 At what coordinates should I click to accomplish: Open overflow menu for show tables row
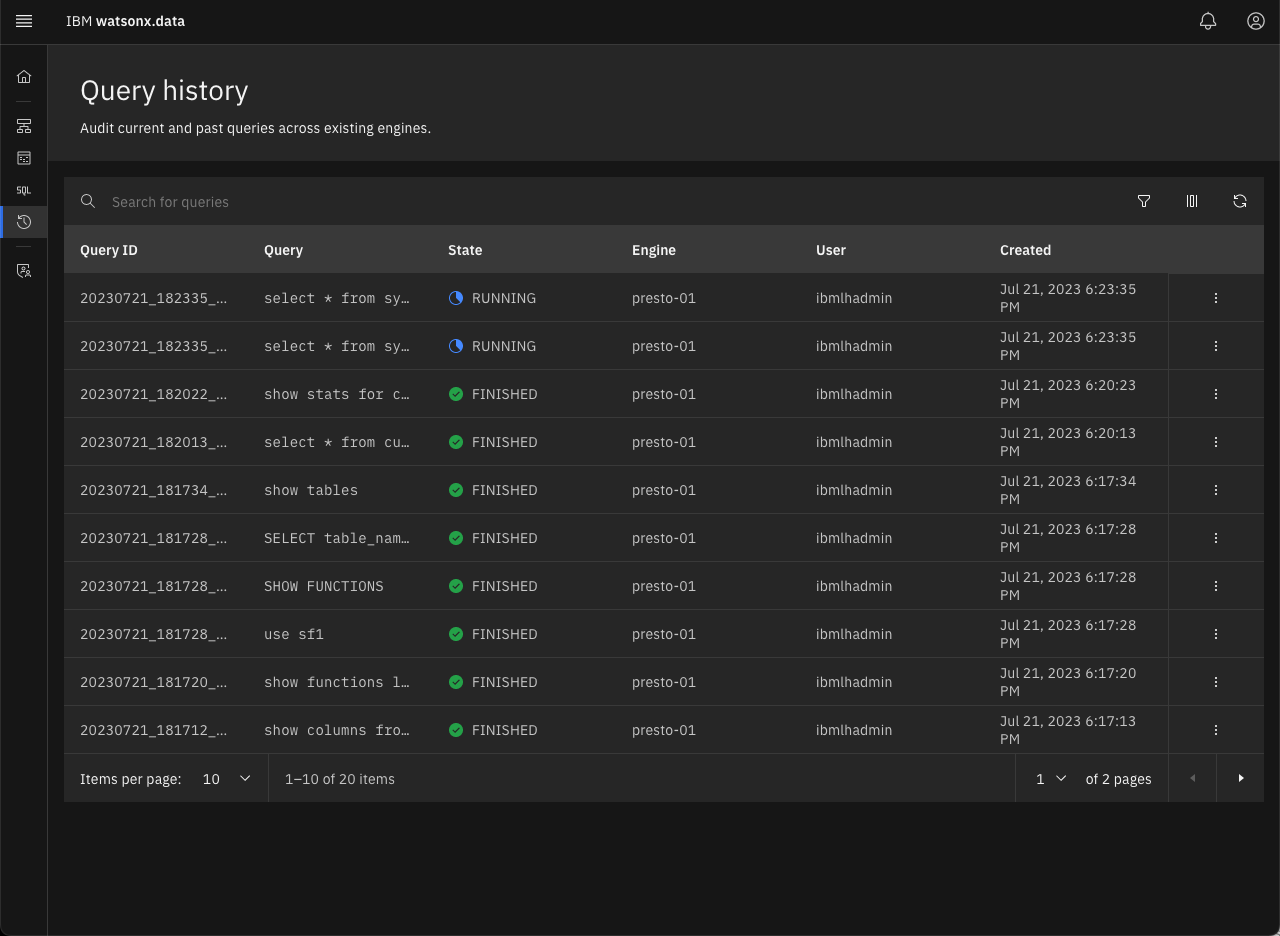coord(1216,490)
